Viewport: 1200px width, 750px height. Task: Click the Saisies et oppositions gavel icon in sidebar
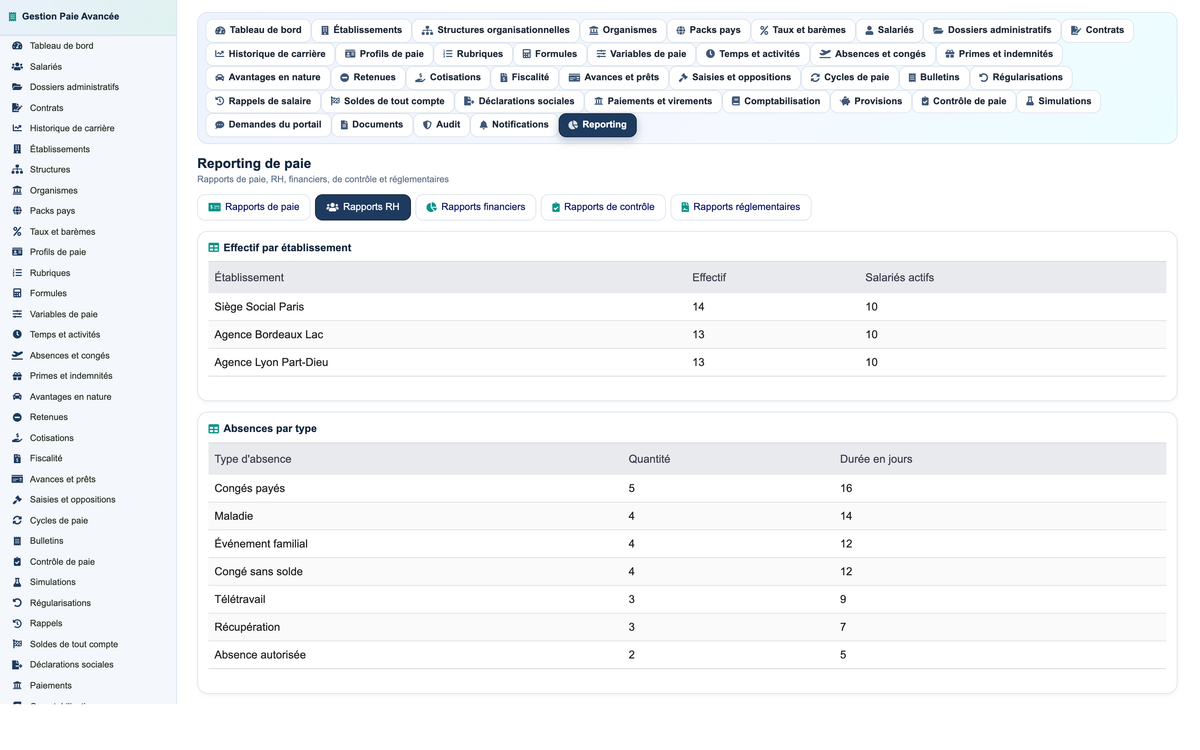point(17,500)
